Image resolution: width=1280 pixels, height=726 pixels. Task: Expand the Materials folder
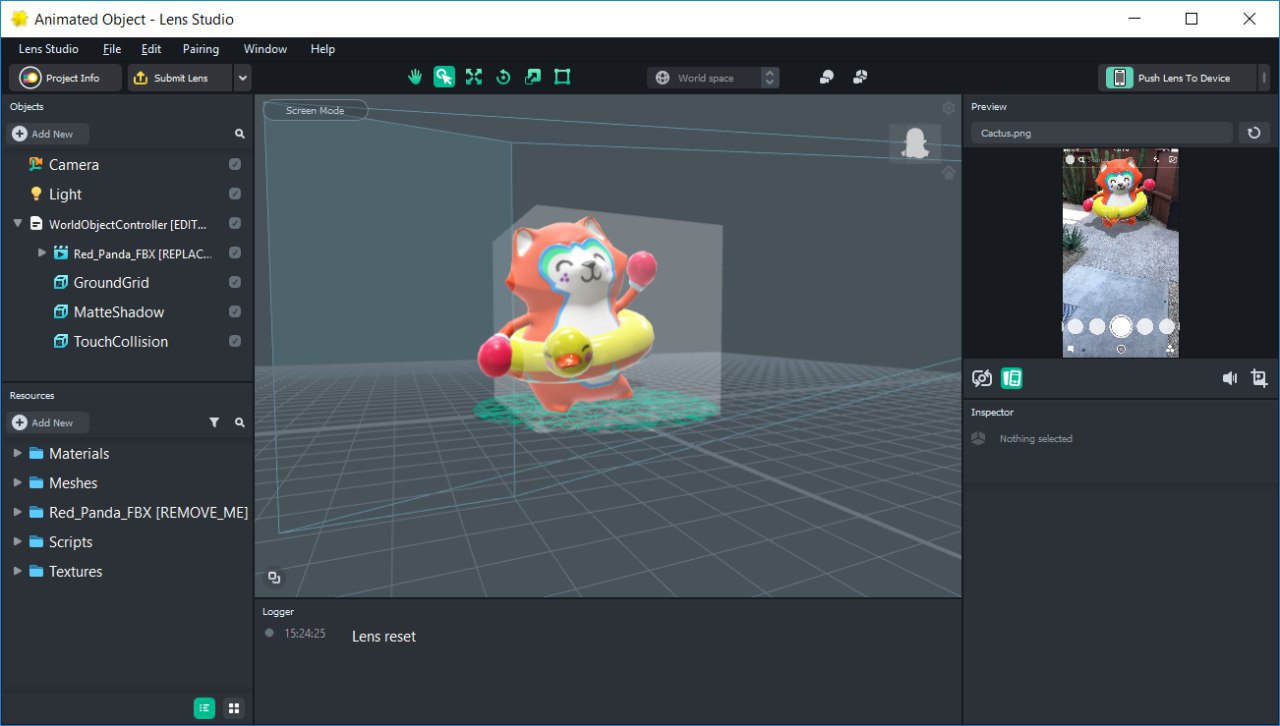(x=17, y=453)
